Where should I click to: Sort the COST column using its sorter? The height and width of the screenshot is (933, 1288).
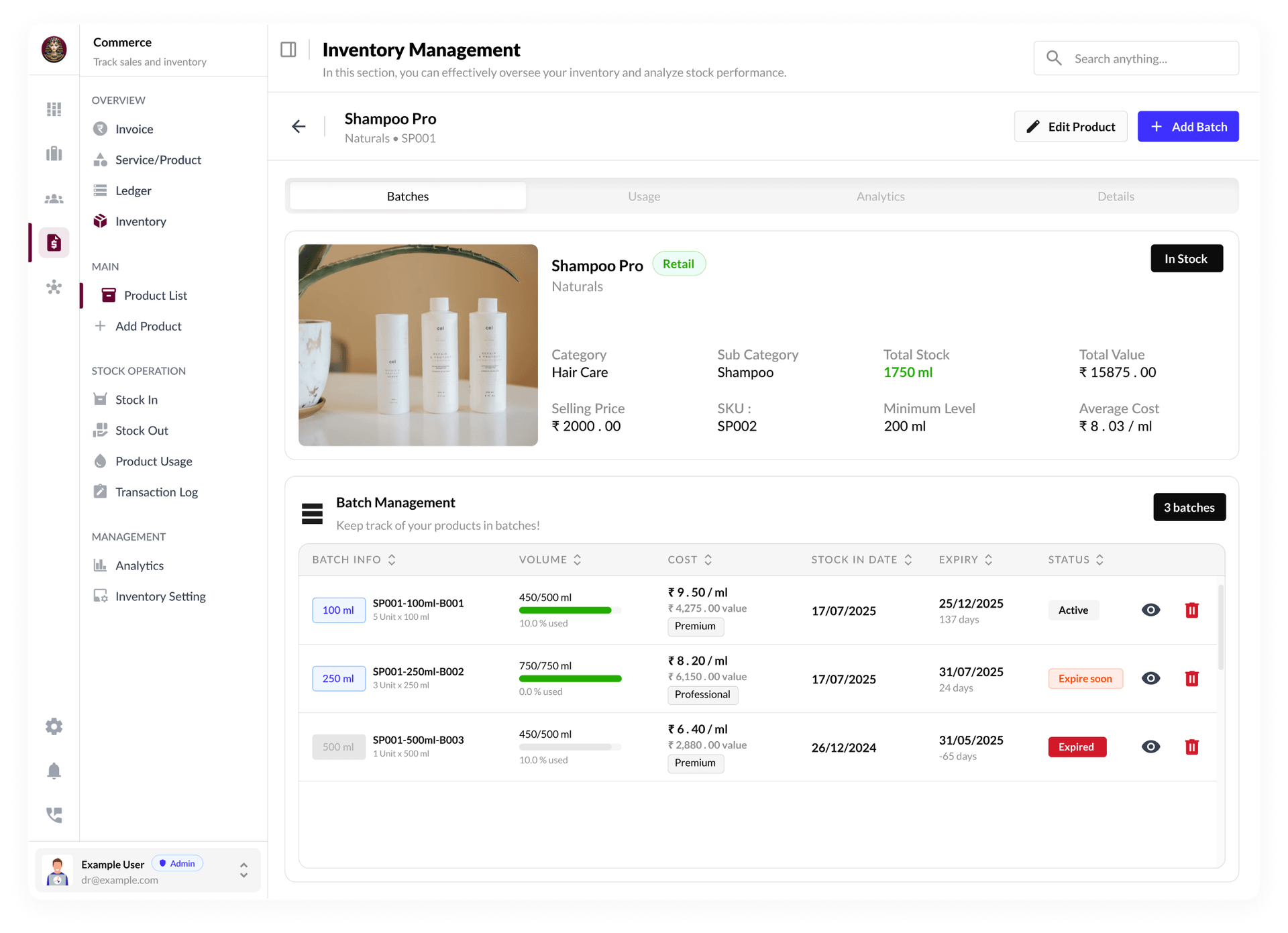(708, 559)
